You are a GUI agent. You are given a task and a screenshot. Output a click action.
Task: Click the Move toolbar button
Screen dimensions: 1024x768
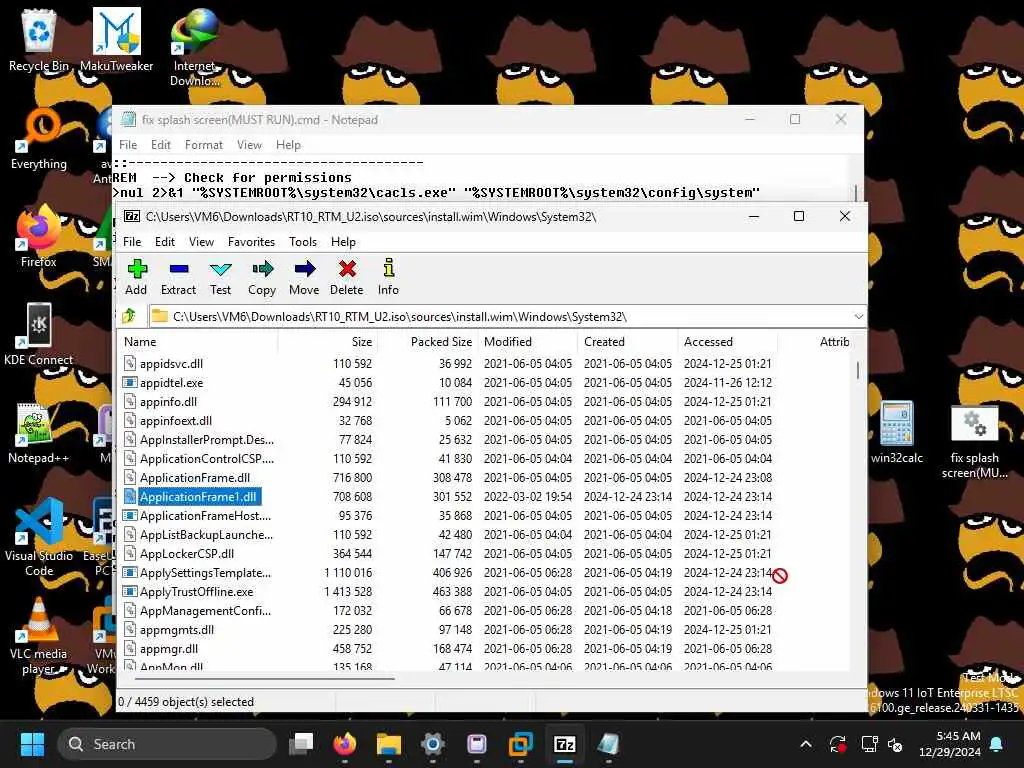(304, 277)
